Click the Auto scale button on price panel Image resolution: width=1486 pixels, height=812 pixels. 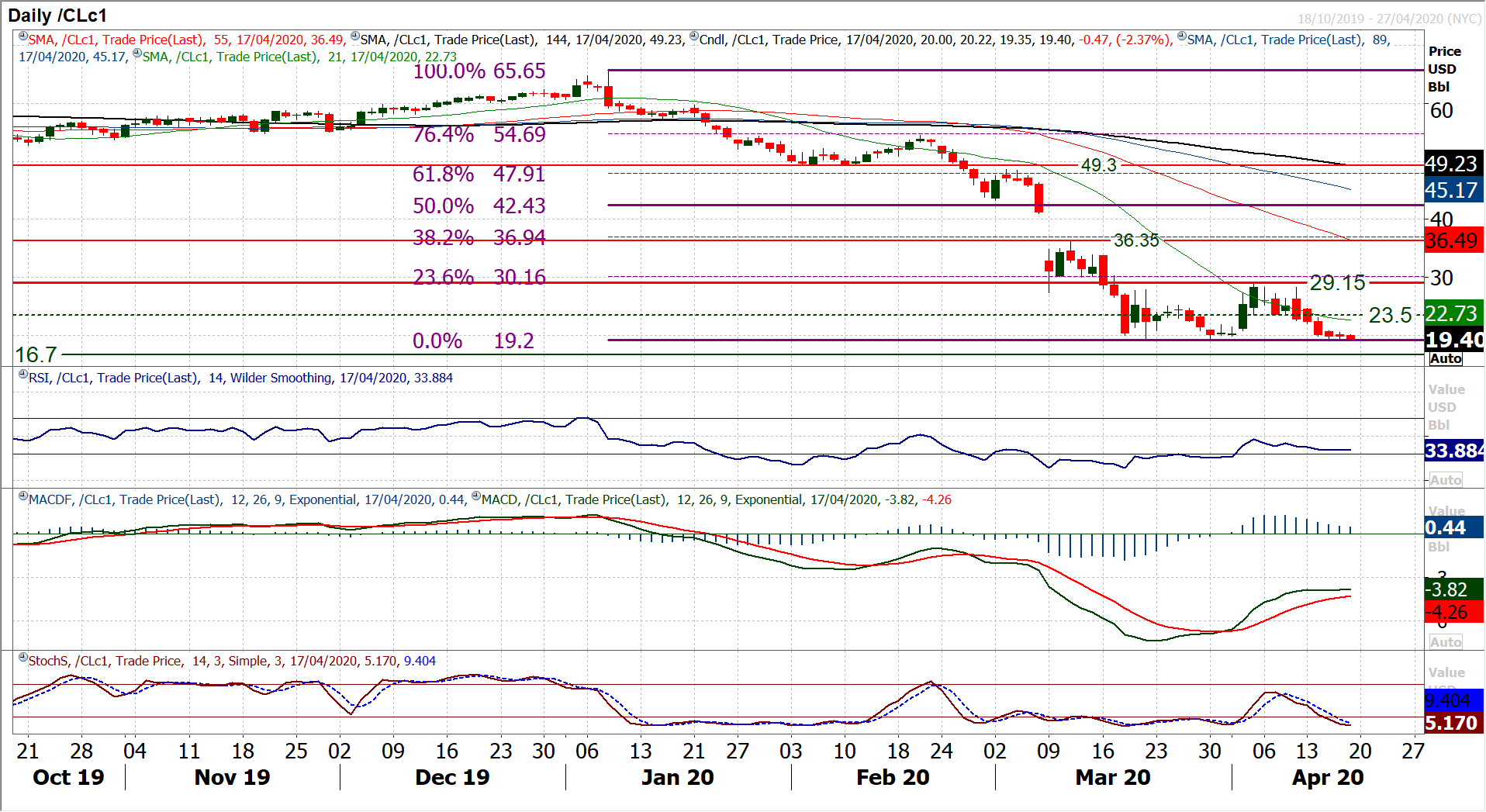tap(1446, 358)
